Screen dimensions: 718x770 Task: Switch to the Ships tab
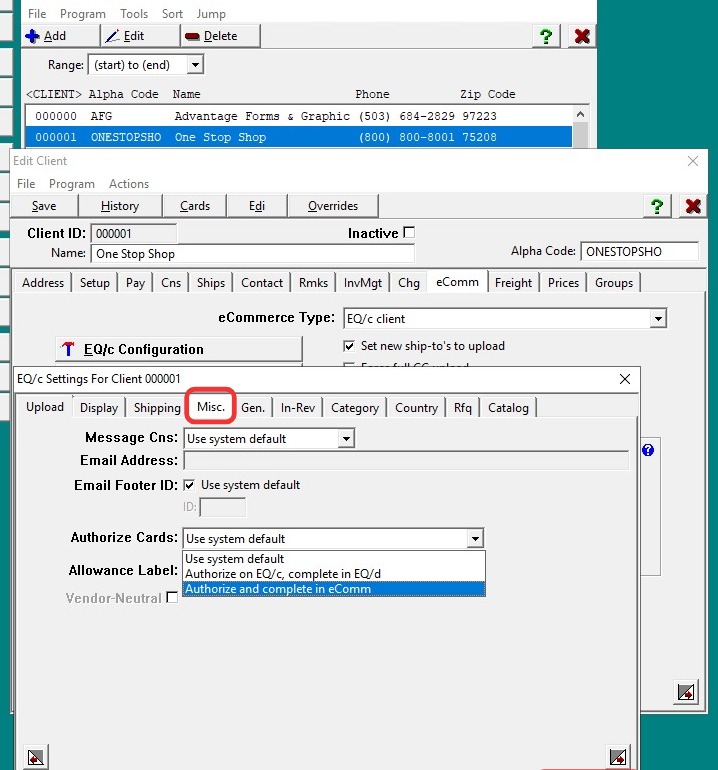tap(211, 283)
